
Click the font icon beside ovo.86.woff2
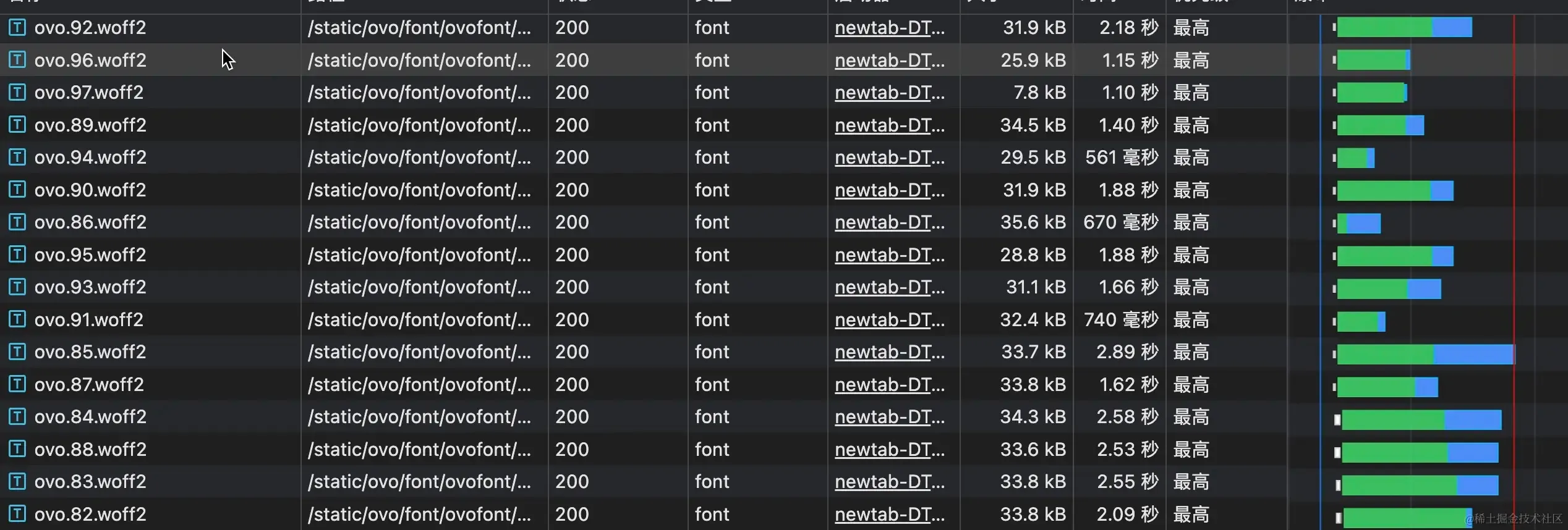[x=17, y=222]
